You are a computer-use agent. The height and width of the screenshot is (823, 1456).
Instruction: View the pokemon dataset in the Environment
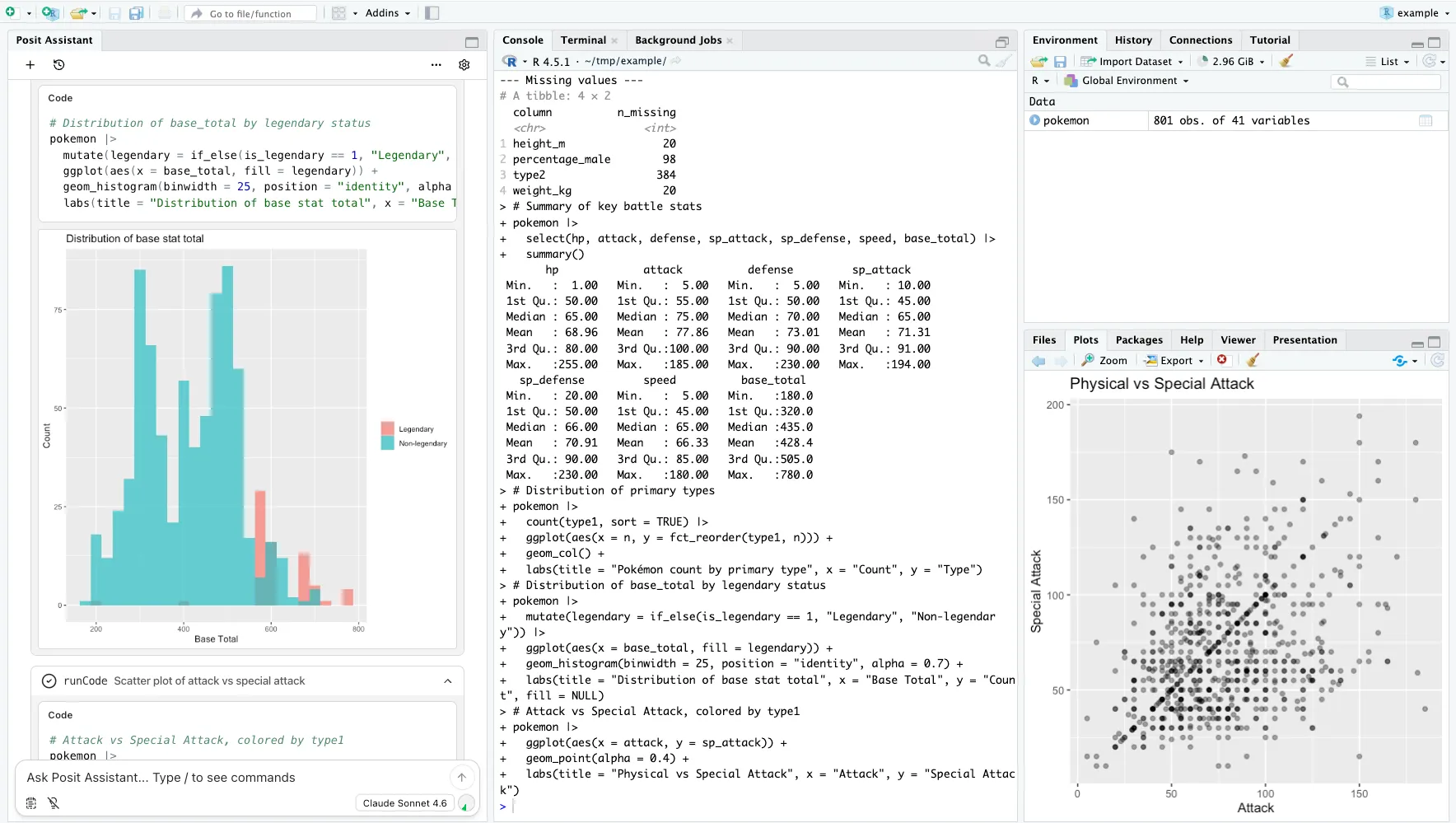coord(1427,120)
